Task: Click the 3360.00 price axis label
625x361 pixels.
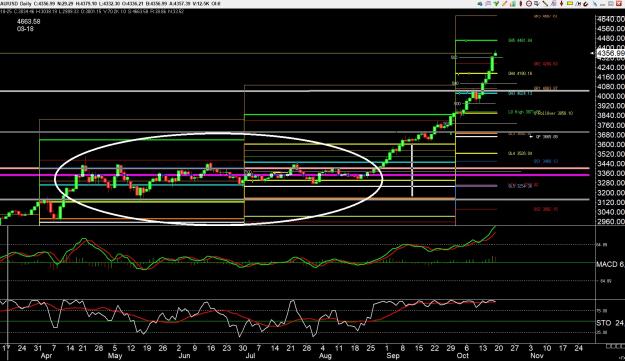Action: coord(611,173)
